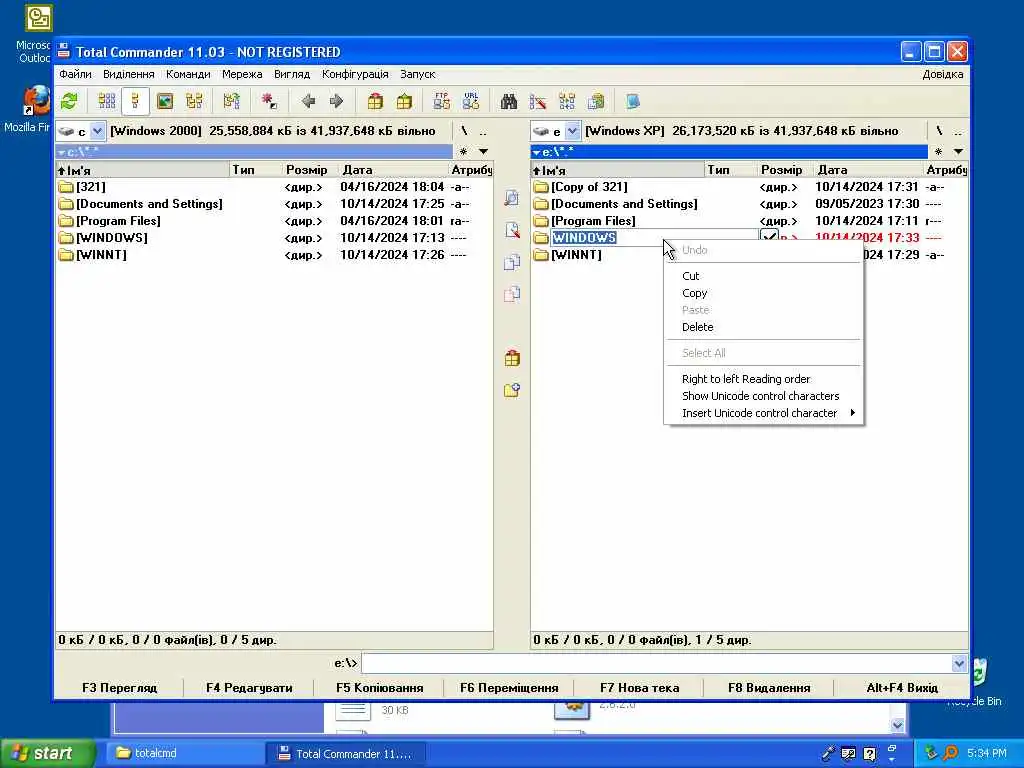The height and width of the screenshot is (768, 1024).
Task: Click the last blue notepad toolbar icon
Action: point(633,101)
